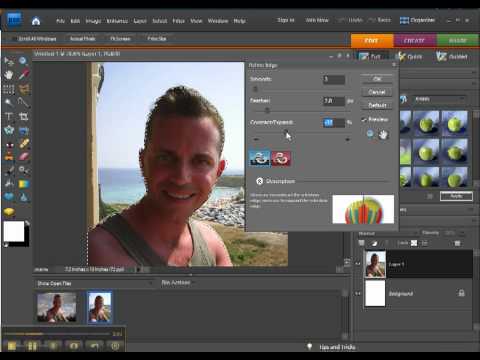Switch to the CREATE tab

click(415, 41)
